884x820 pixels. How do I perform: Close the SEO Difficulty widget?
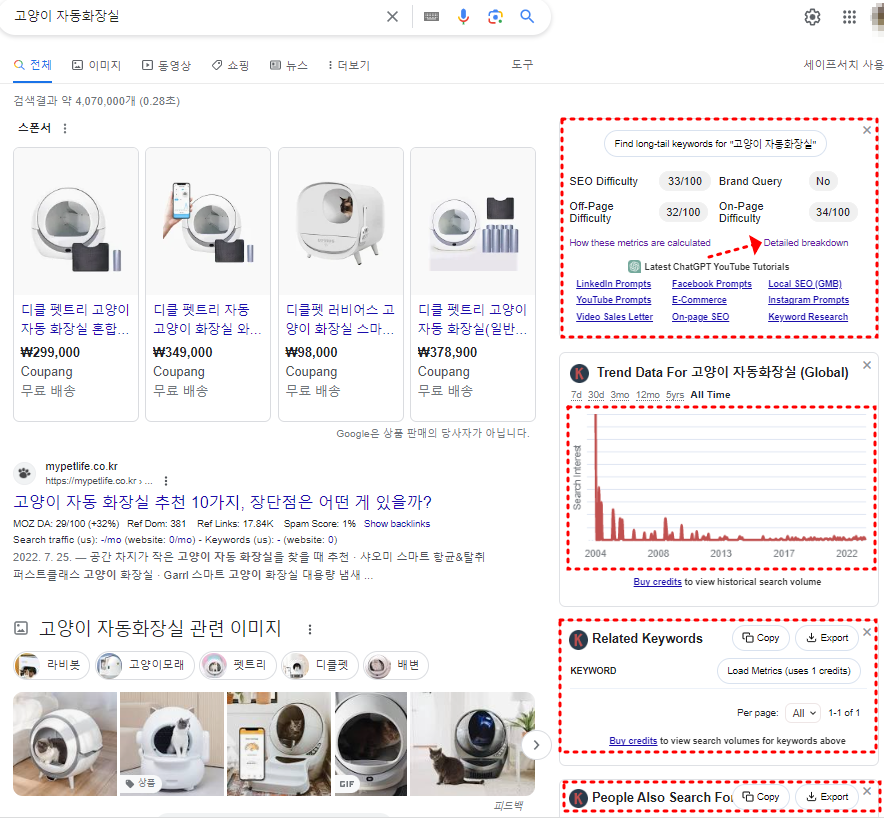click(x=867, y=130)
